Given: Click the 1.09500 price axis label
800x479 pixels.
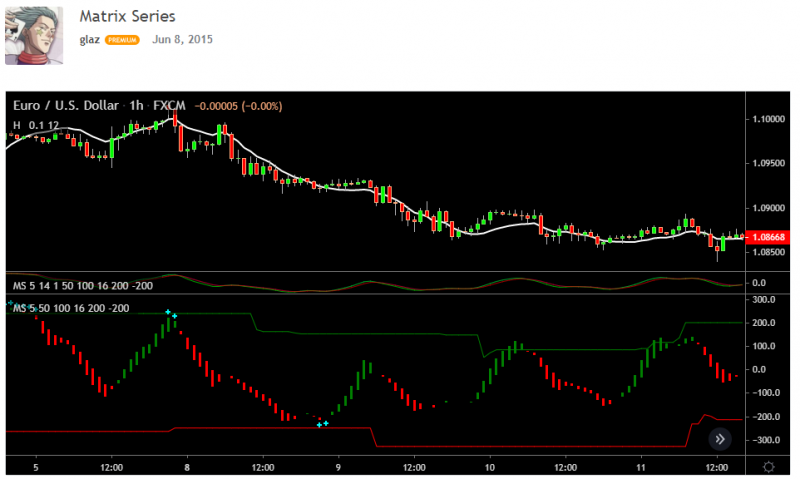Looking at the screenshot, I should click(768, 163).
